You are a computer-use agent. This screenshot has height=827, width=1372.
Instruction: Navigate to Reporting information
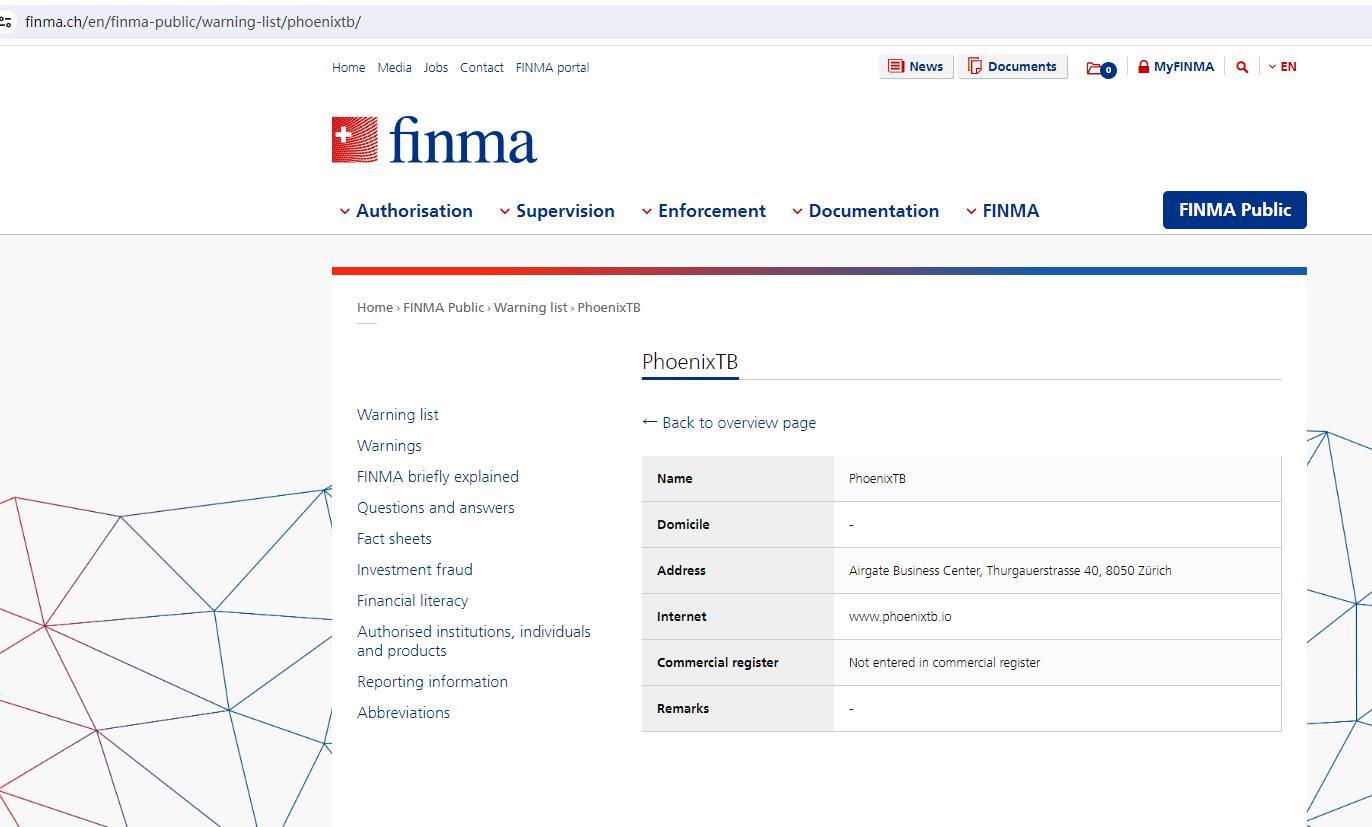pyautogui.click(x=432, y=682)
